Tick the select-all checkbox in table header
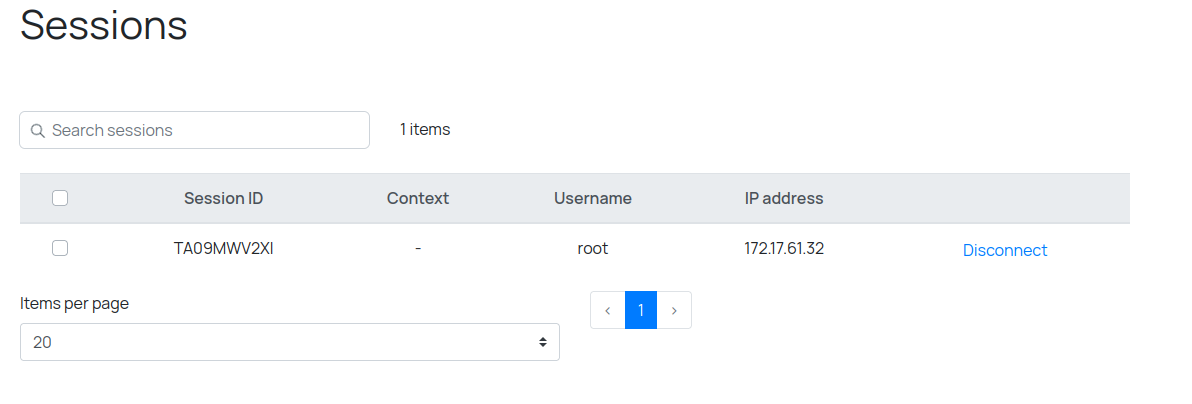Image resolution: width=1192 pixels, height=404 pixels. pyautogui.click(x=60, y=198)
